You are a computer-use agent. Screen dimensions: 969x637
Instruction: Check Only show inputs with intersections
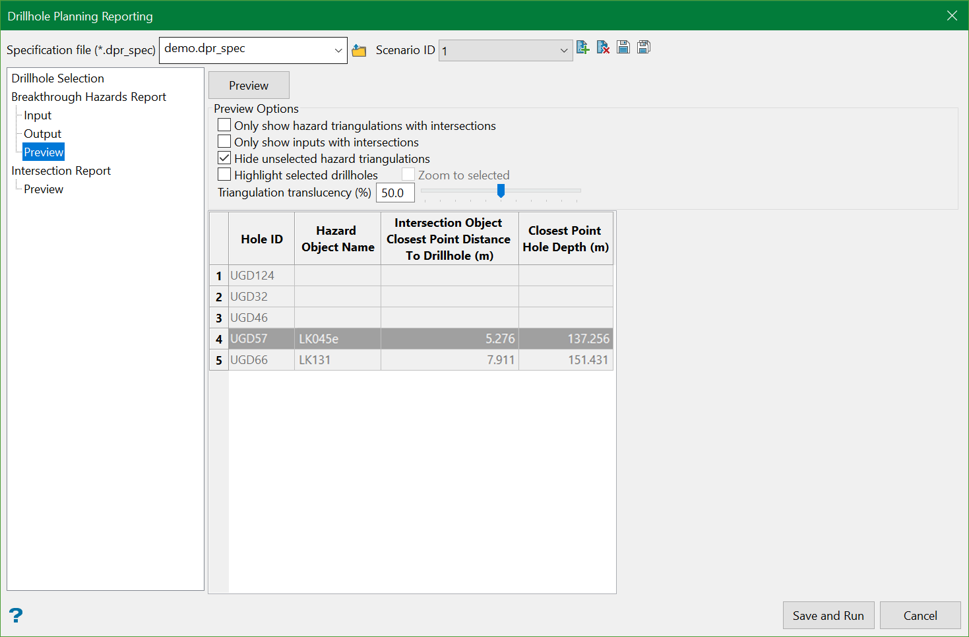click(224, 142)
